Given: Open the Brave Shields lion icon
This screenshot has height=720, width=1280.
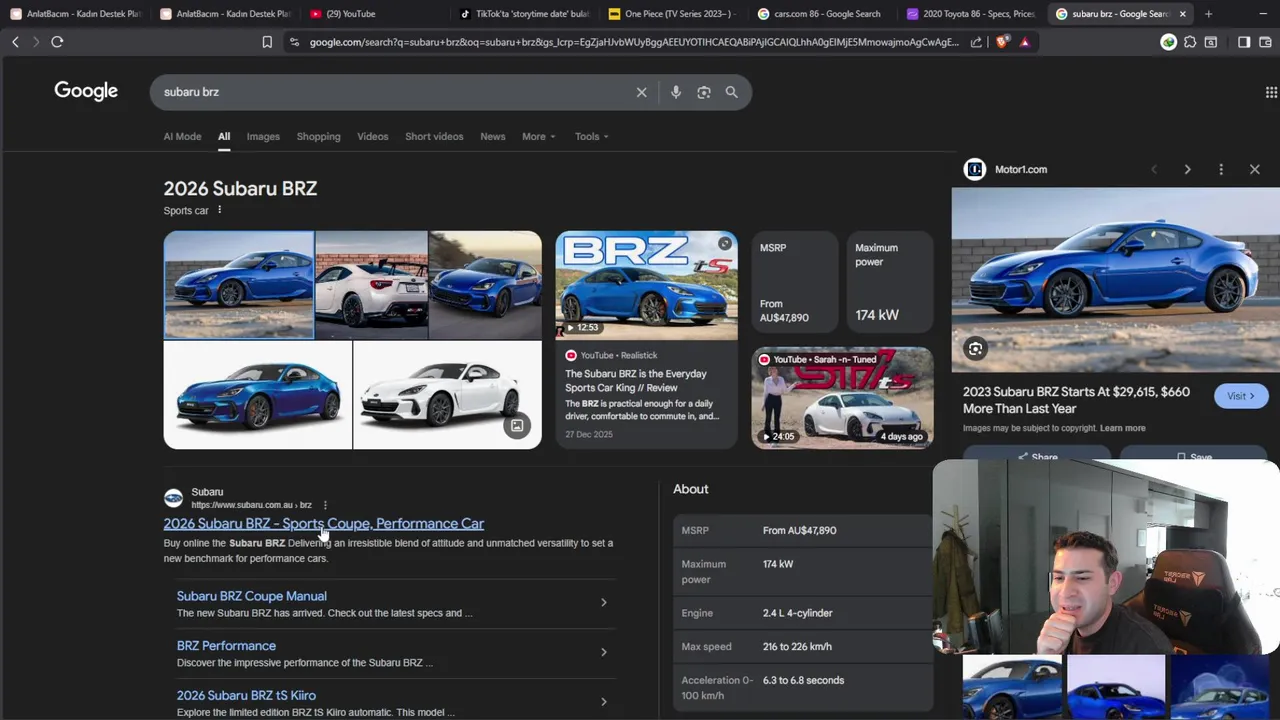Looking at the screenshot, I should click(1003, 42).
